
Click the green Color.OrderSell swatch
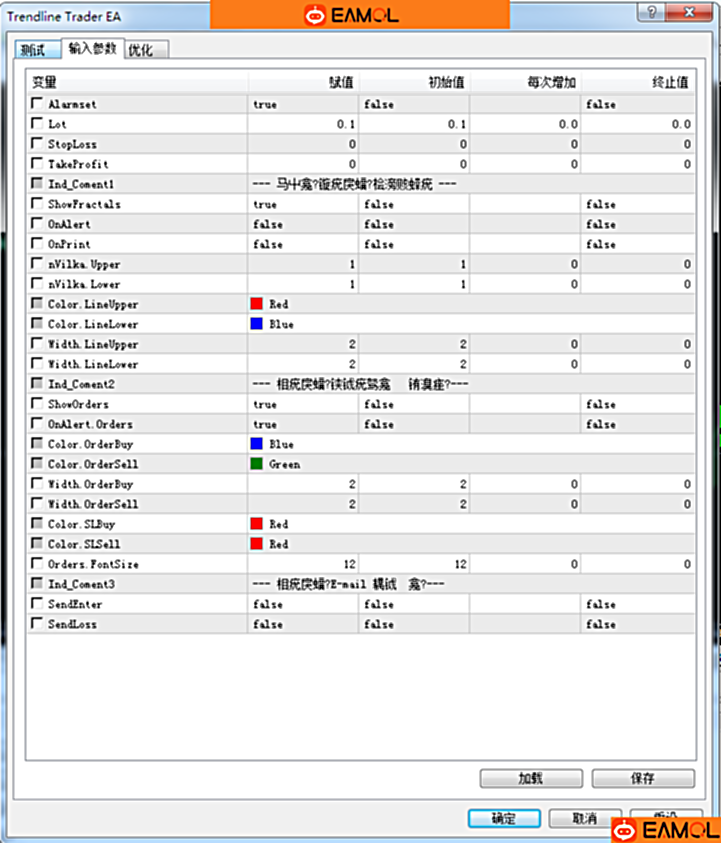click(257, 464)
